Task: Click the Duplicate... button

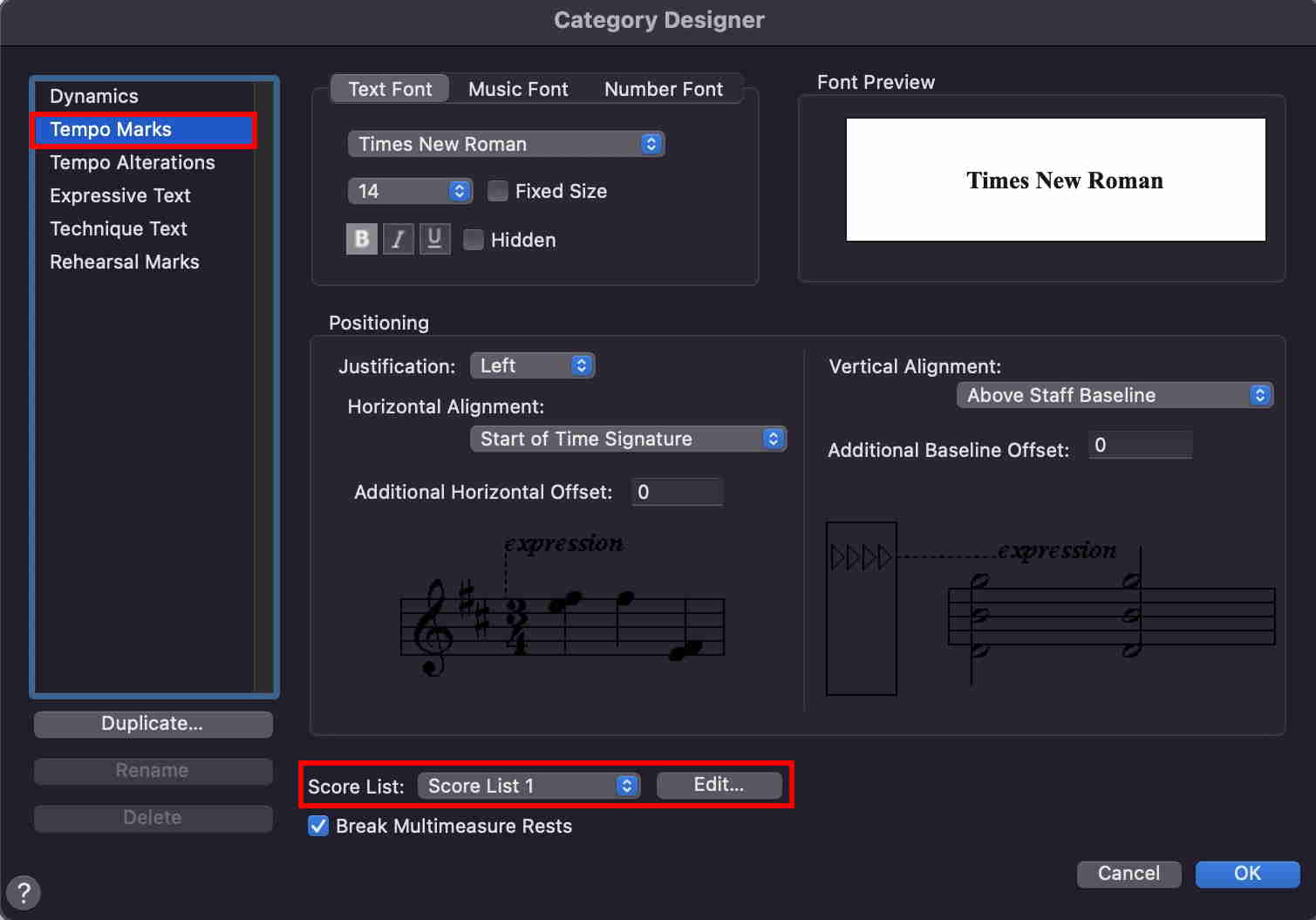Action: click(x=153, y=723)
